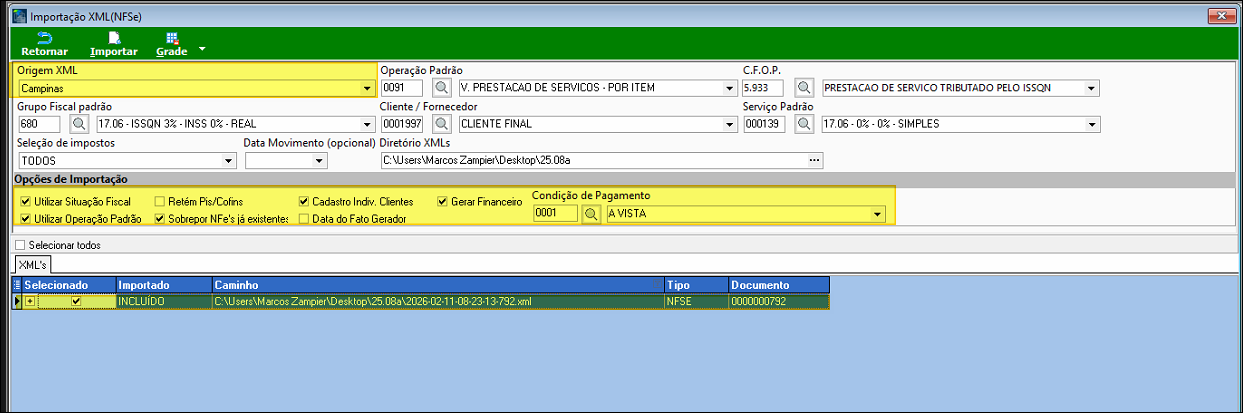Open the C.F.O.P. description dropdown
The width and height of the screenshot is (1243, 413).
(x=1092, y=88)
